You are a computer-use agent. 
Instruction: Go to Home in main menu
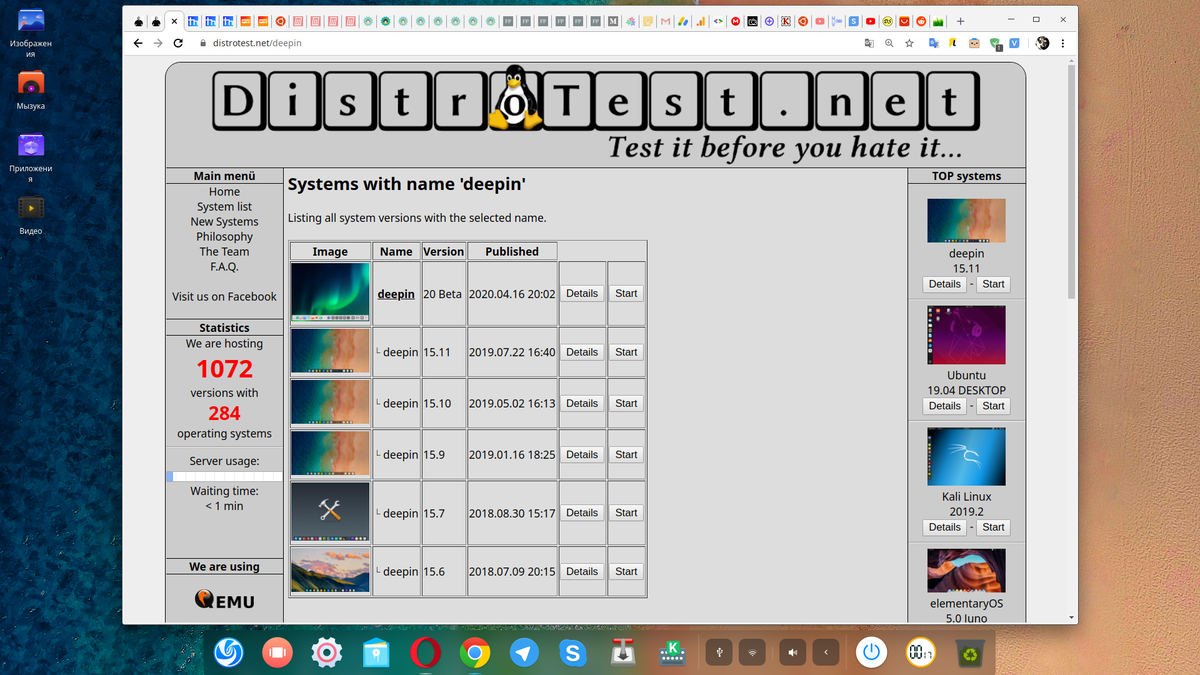[224, 192]
